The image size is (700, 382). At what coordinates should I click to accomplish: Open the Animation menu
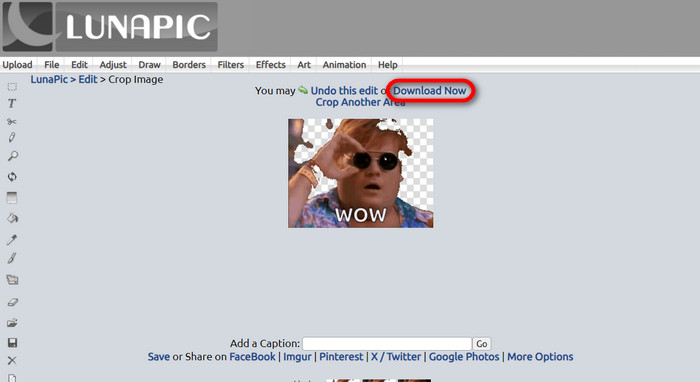pos(344,65)
